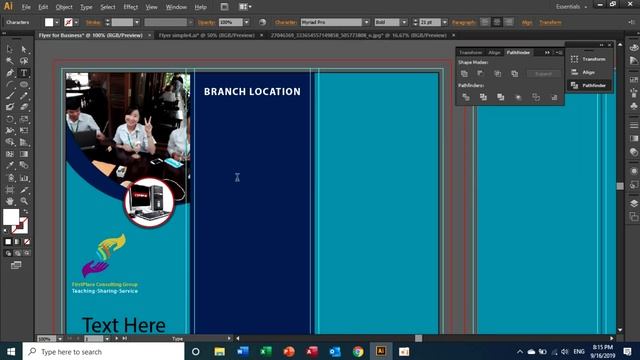Click the Change Screen Mode icon
Screen dimensions: 640x360
pyautogui.click(x=16, y=265)
